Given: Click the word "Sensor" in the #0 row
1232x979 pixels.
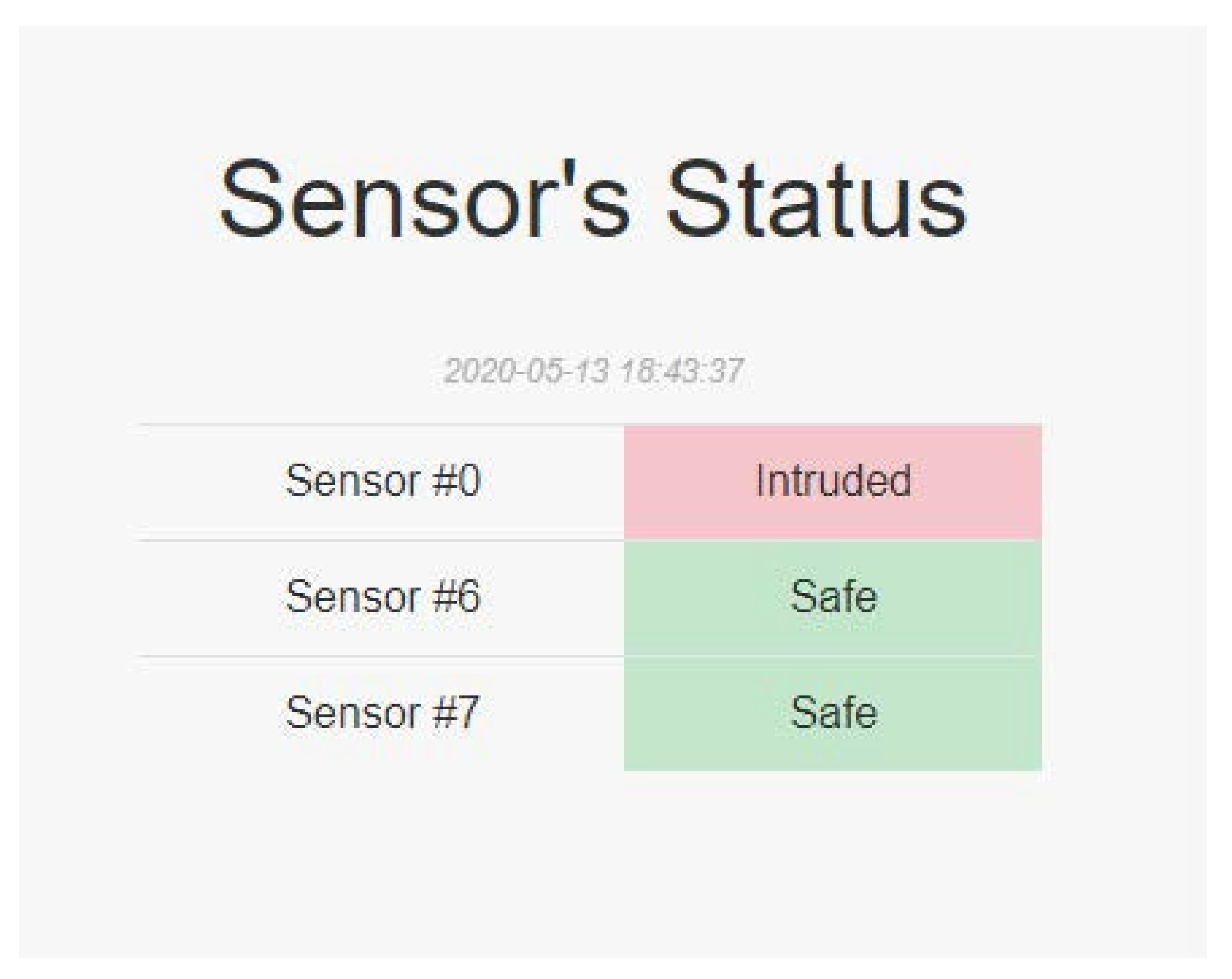Looking at the screenshot, I should (x=353, y=481).
